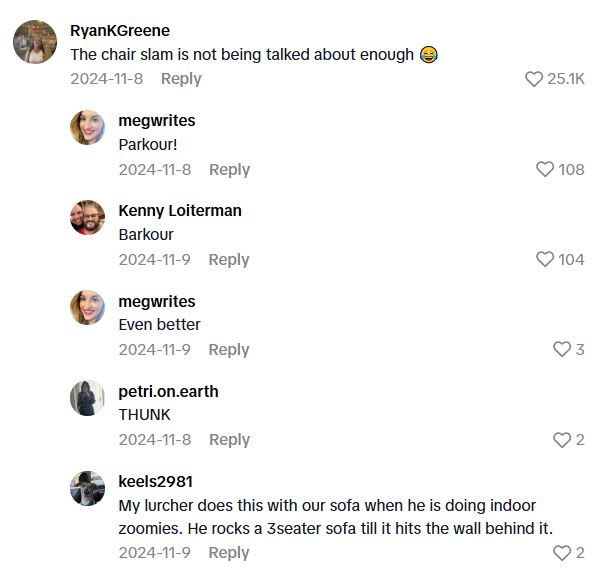View petri.on.earth's profile avatar

tap(88, 398)
